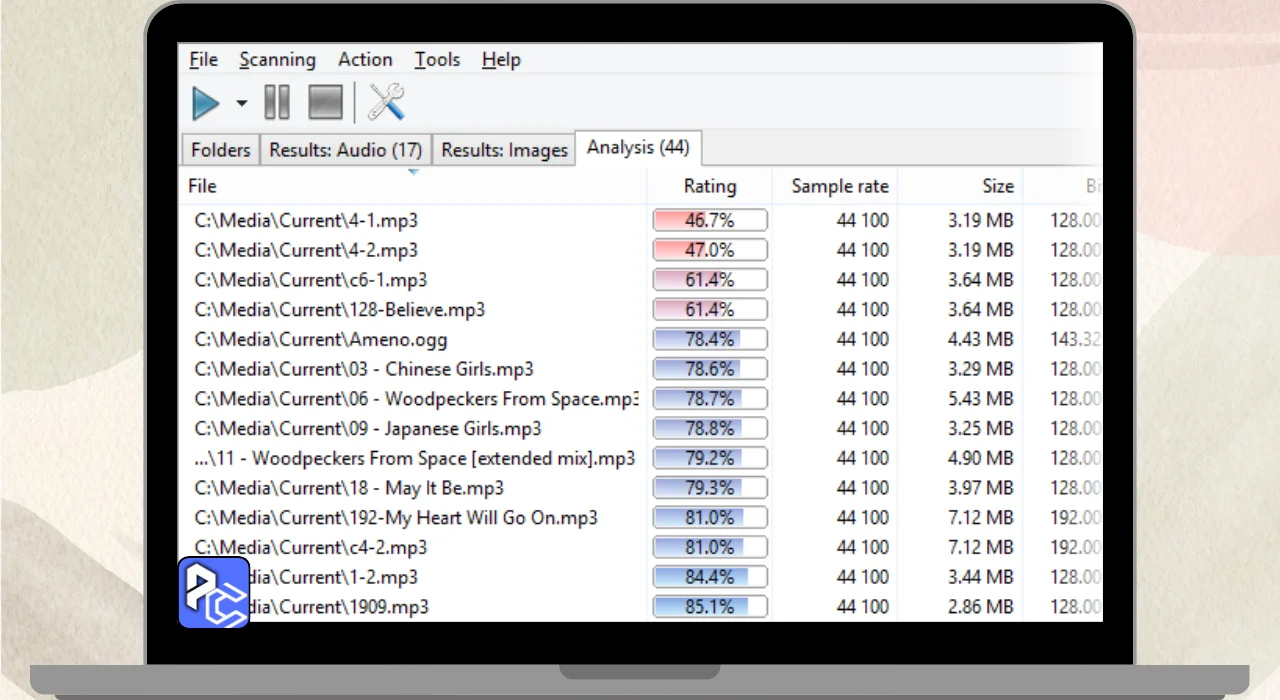Switch to Results: Audio (17) tab
Image resolution: width=1280 pixels, height=700 pixels.
(345, 150)
